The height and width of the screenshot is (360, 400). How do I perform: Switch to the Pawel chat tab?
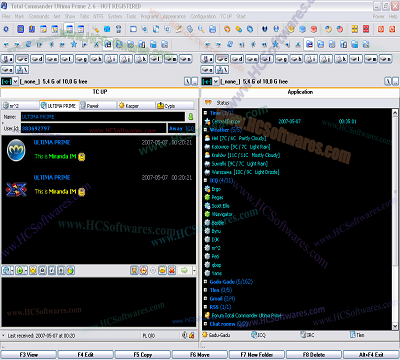pos(98,106)
